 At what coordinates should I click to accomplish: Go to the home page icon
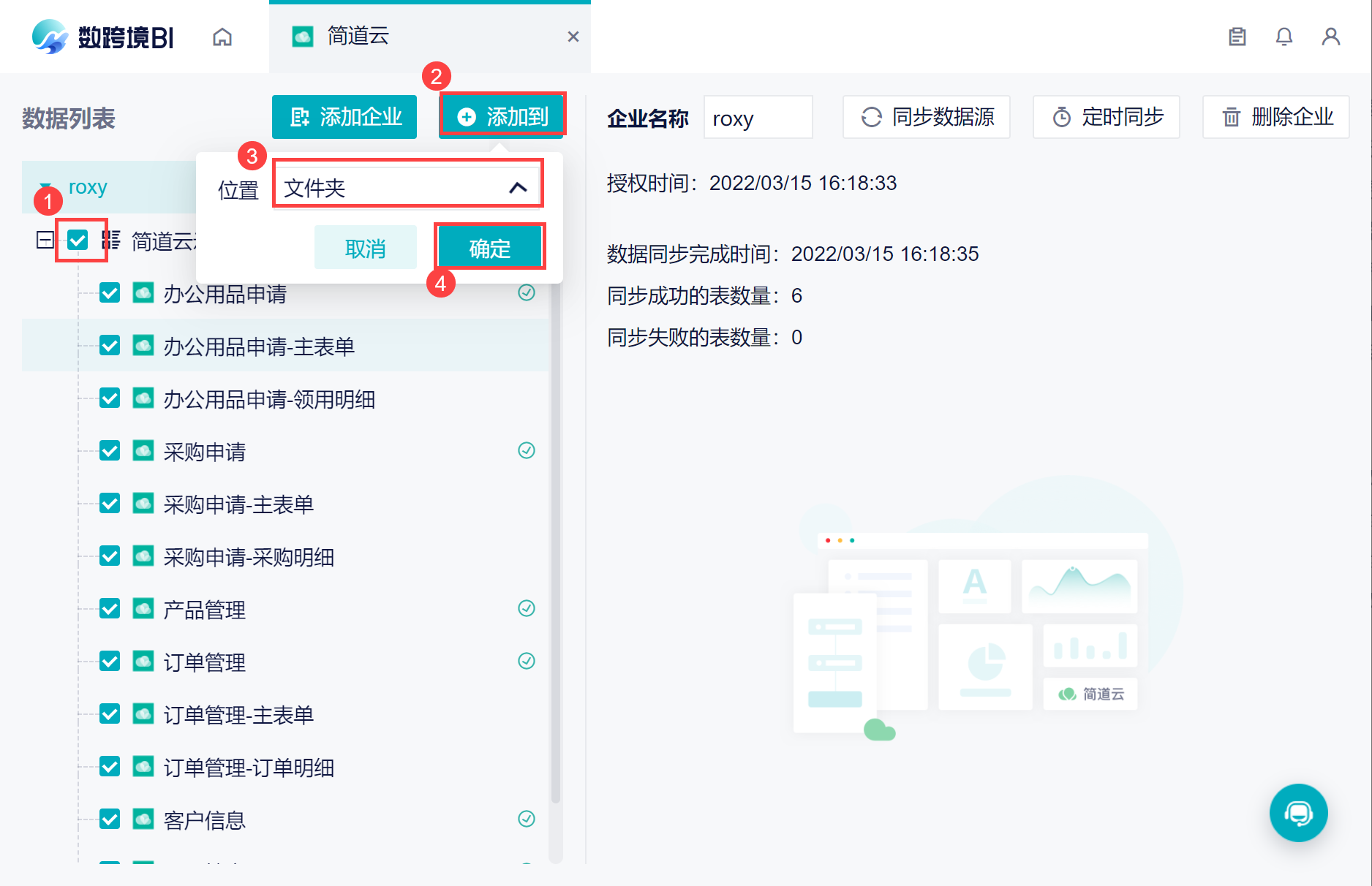tap(222, 37)
